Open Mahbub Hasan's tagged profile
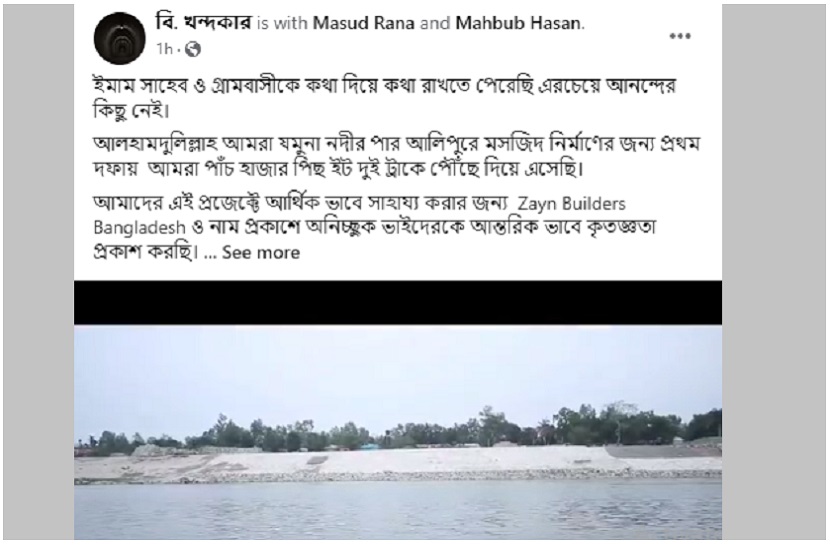 click(518, 23)
